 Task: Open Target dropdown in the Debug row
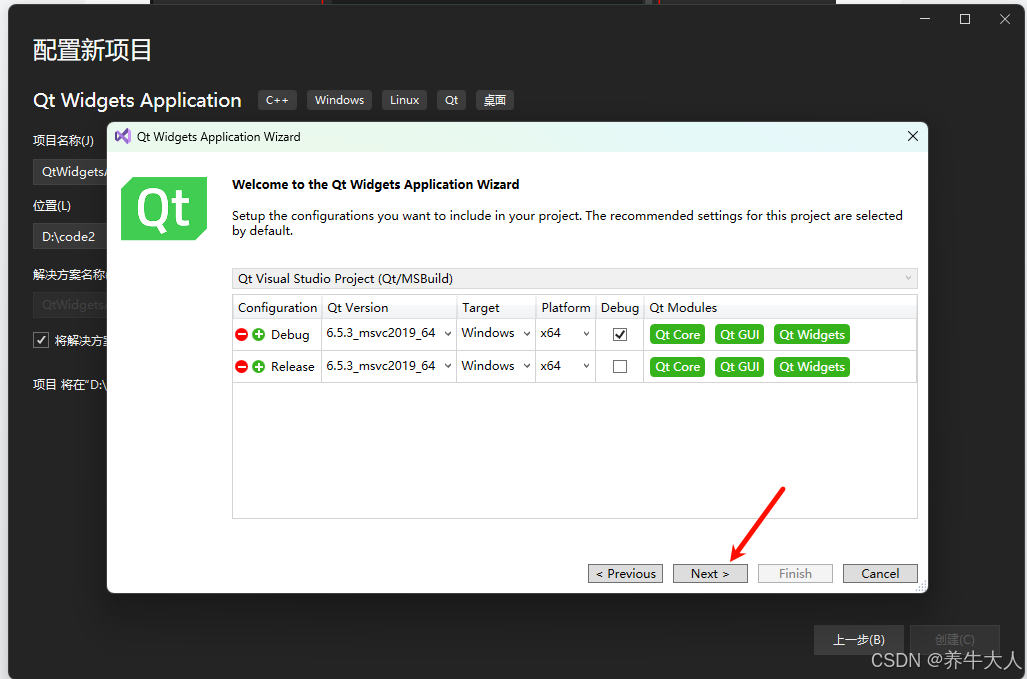pyautogui.click(x=496, y=333)
